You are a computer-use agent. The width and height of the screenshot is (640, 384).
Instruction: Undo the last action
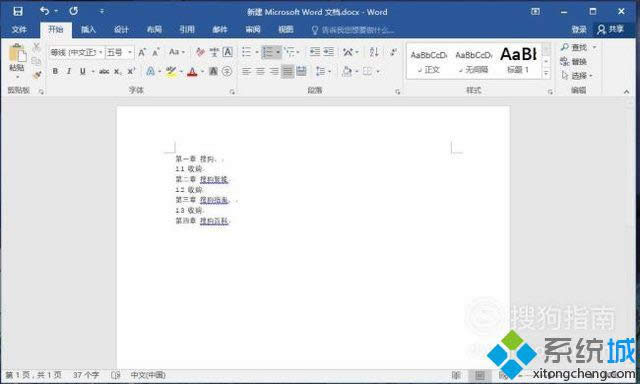click(44, 11)
